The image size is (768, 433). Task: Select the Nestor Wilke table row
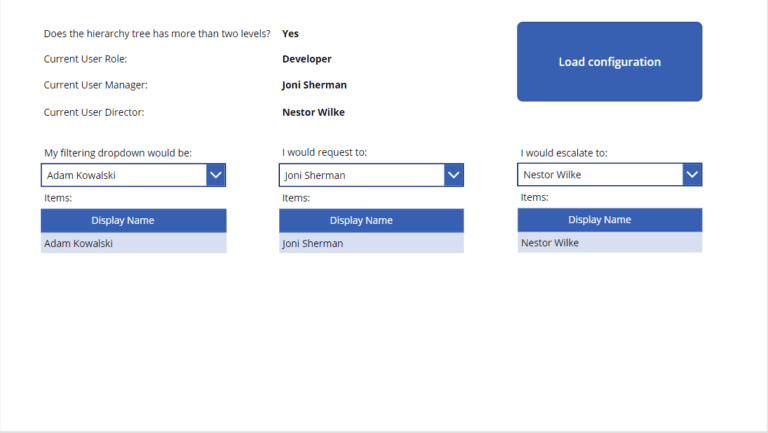[x=609, y=242]
